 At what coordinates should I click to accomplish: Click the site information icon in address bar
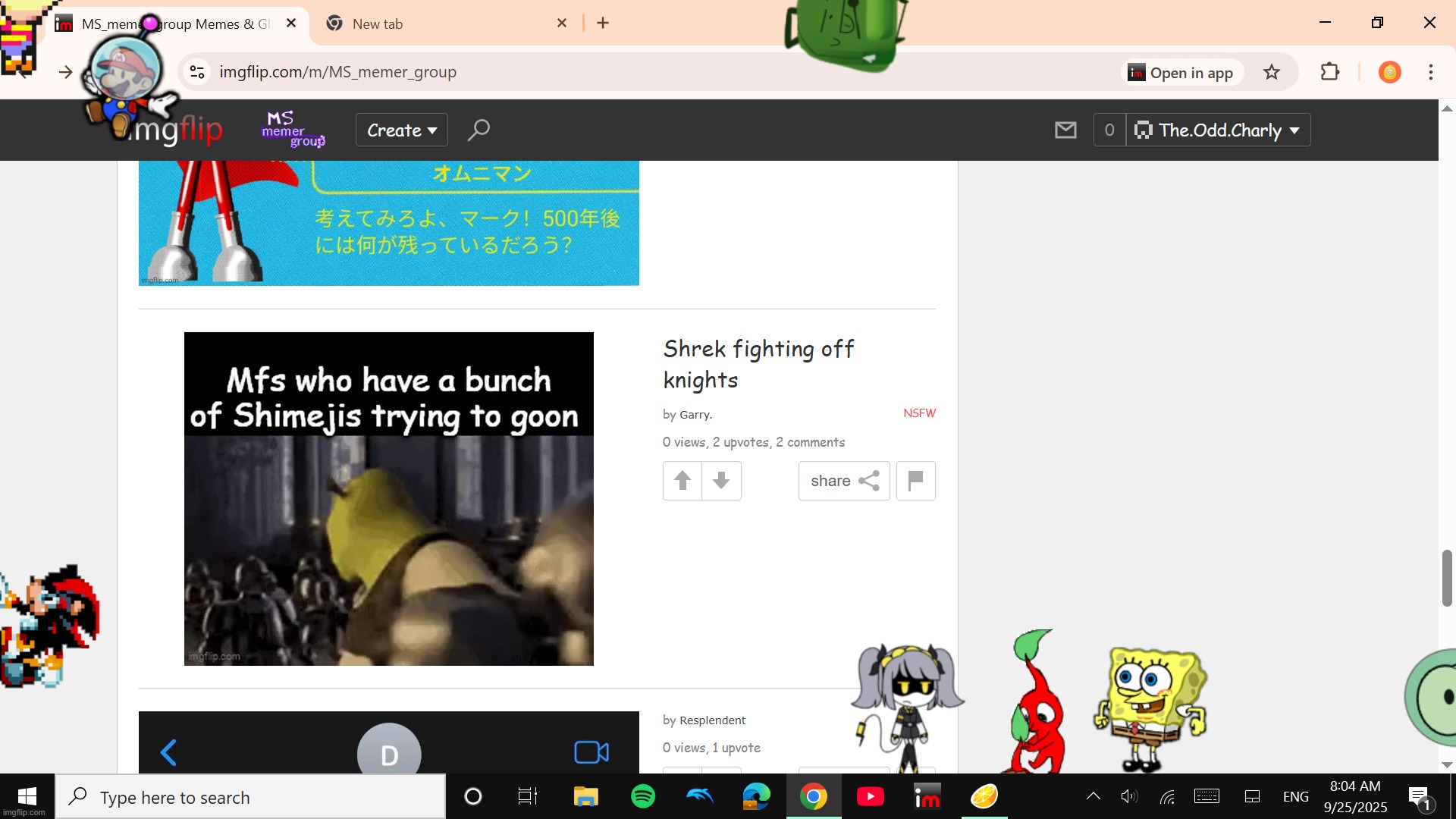(x=197, y=72)
